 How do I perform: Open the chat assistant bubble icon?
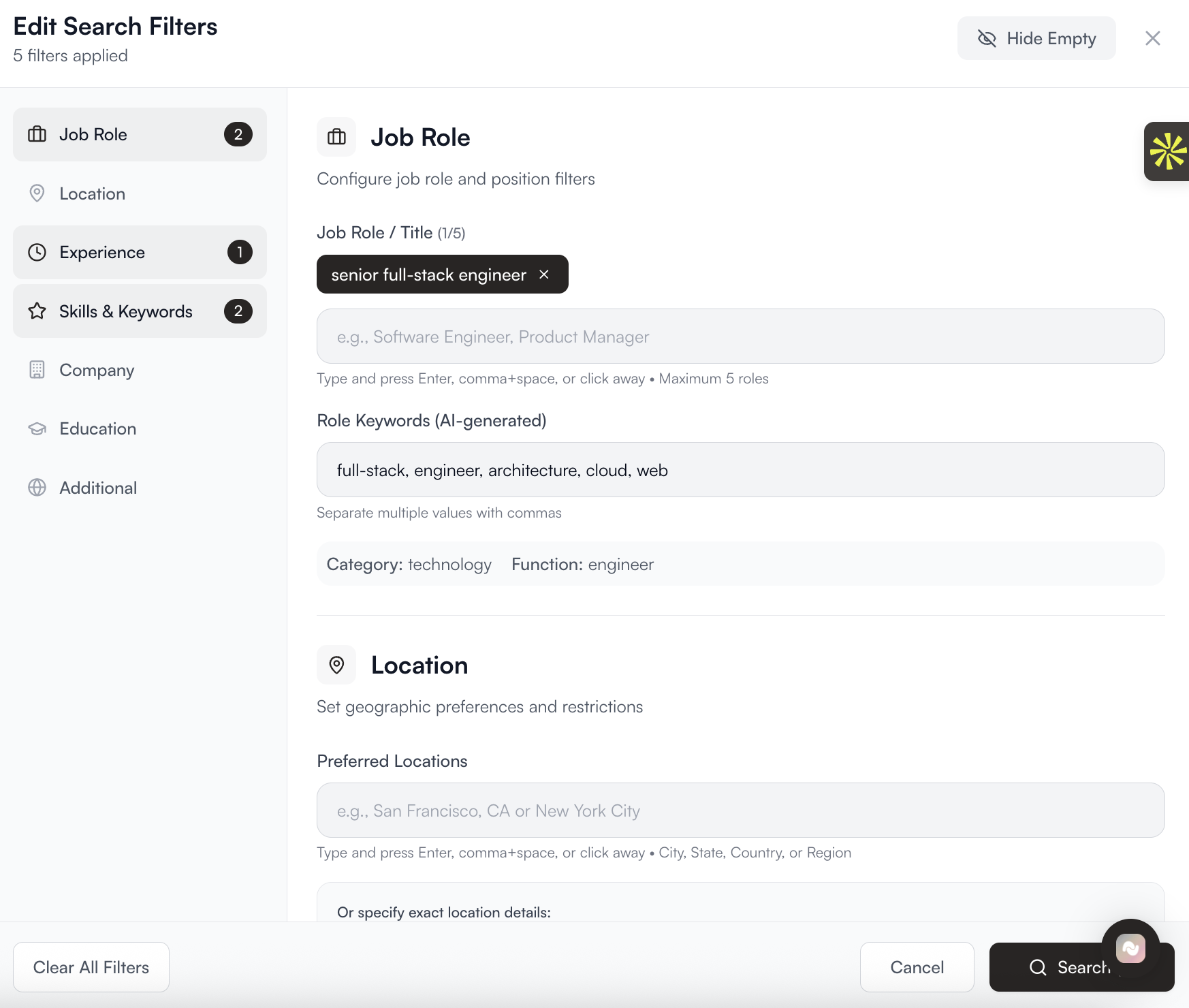tap(1130, 947)
